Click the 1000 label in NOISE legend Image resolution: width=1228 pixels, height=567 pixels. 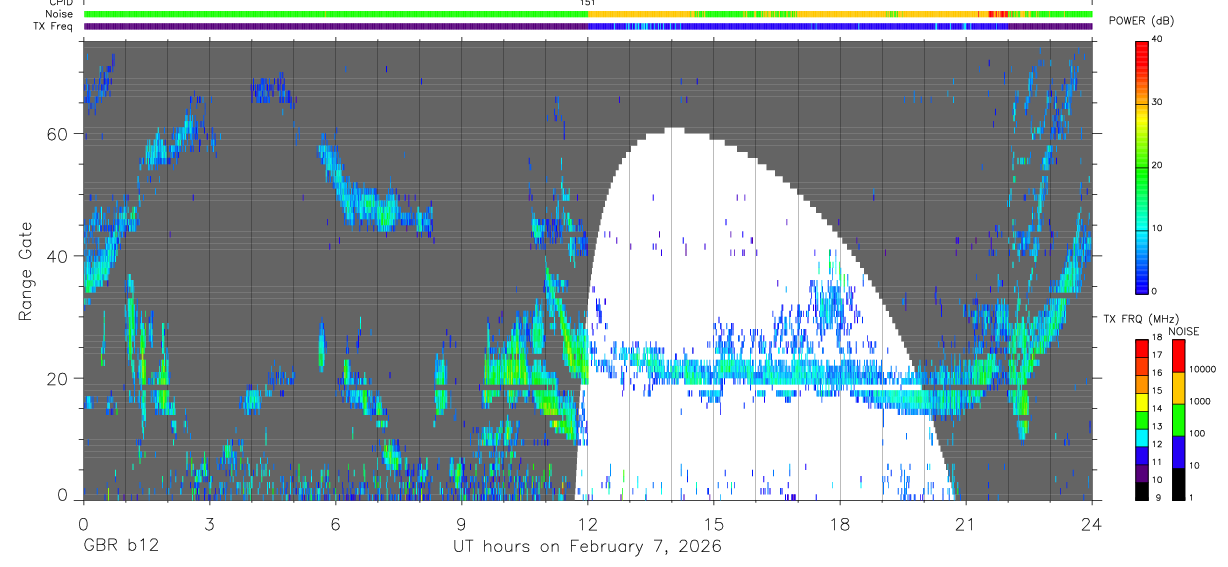pyautogui.click(x=1200, y=401)
